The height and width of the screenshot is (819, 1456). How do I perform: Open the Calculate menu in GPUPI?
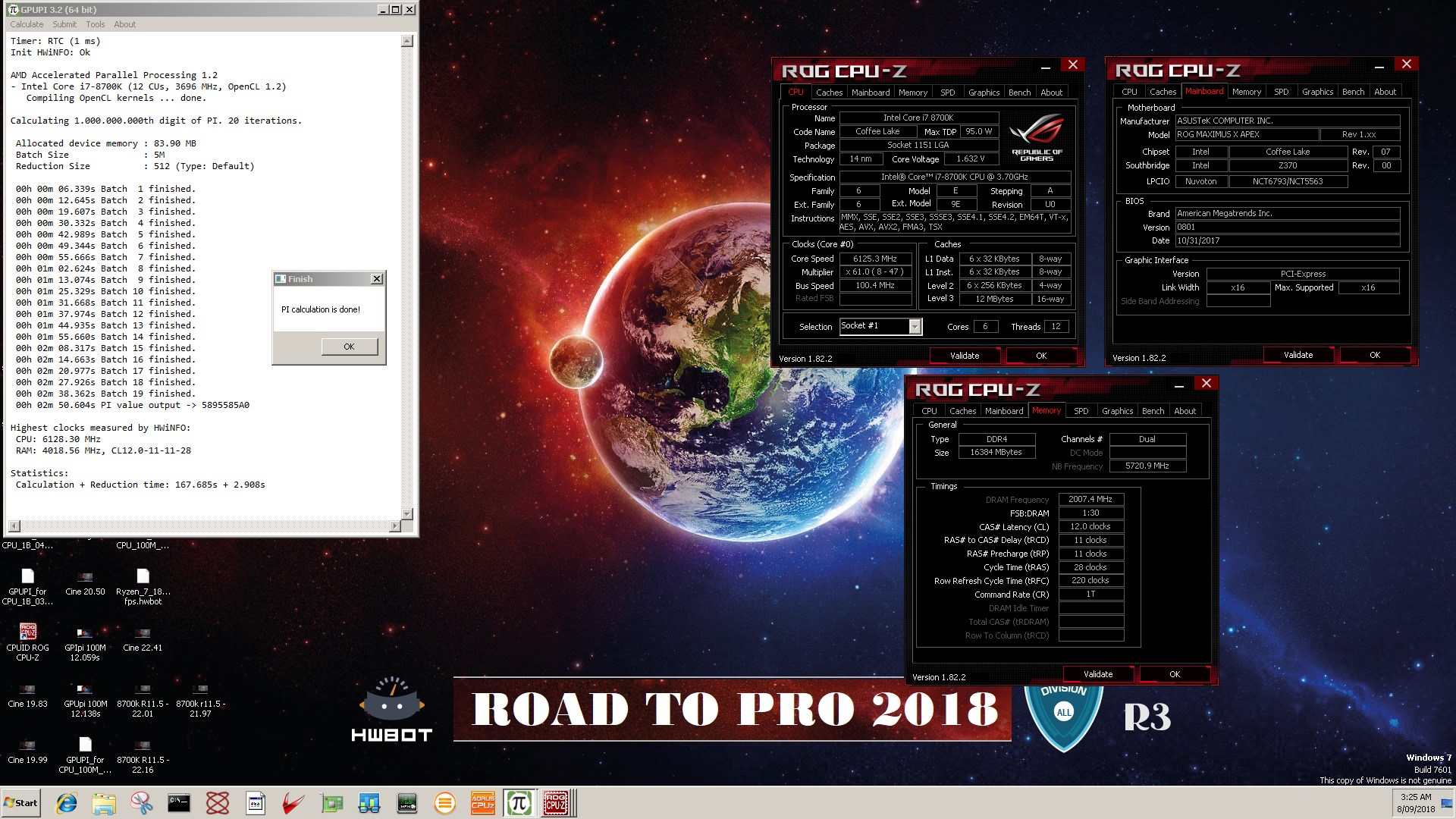pos(27,24)
